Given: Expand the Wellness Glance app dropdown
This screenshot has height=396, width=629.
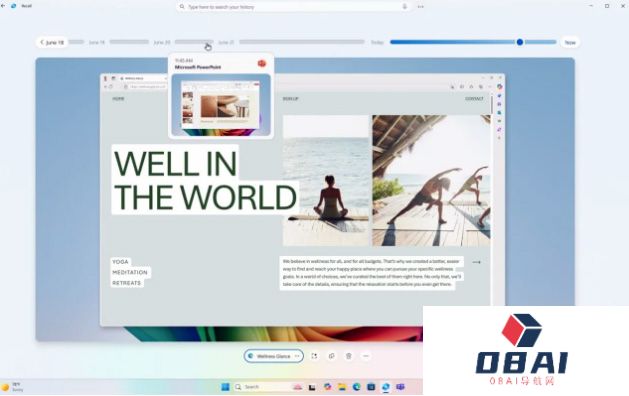Looking at the screenshot, I should tap(297, 356).
